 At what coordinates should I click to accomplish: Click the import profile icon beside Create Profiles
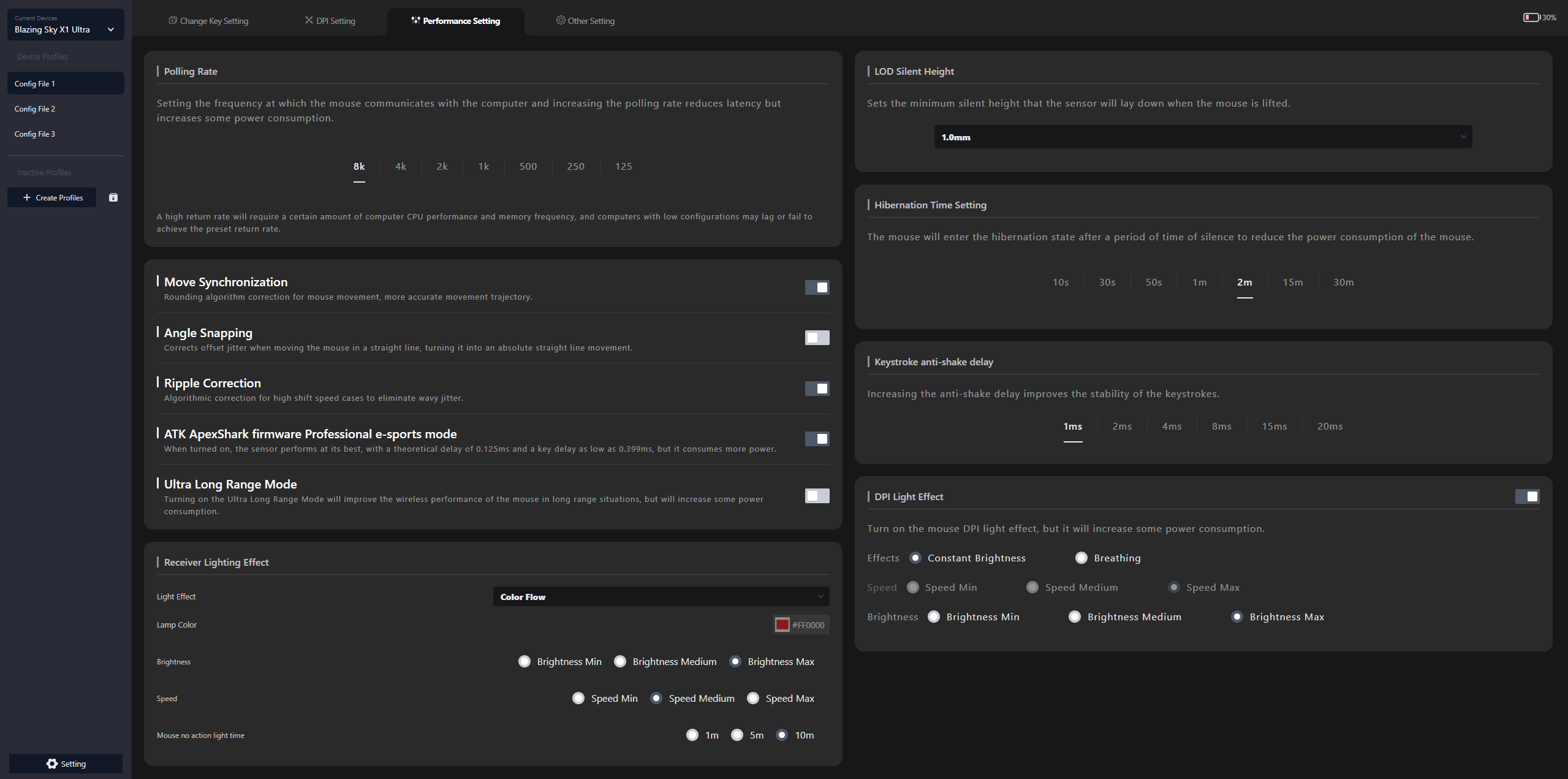[x=113, y=197]
